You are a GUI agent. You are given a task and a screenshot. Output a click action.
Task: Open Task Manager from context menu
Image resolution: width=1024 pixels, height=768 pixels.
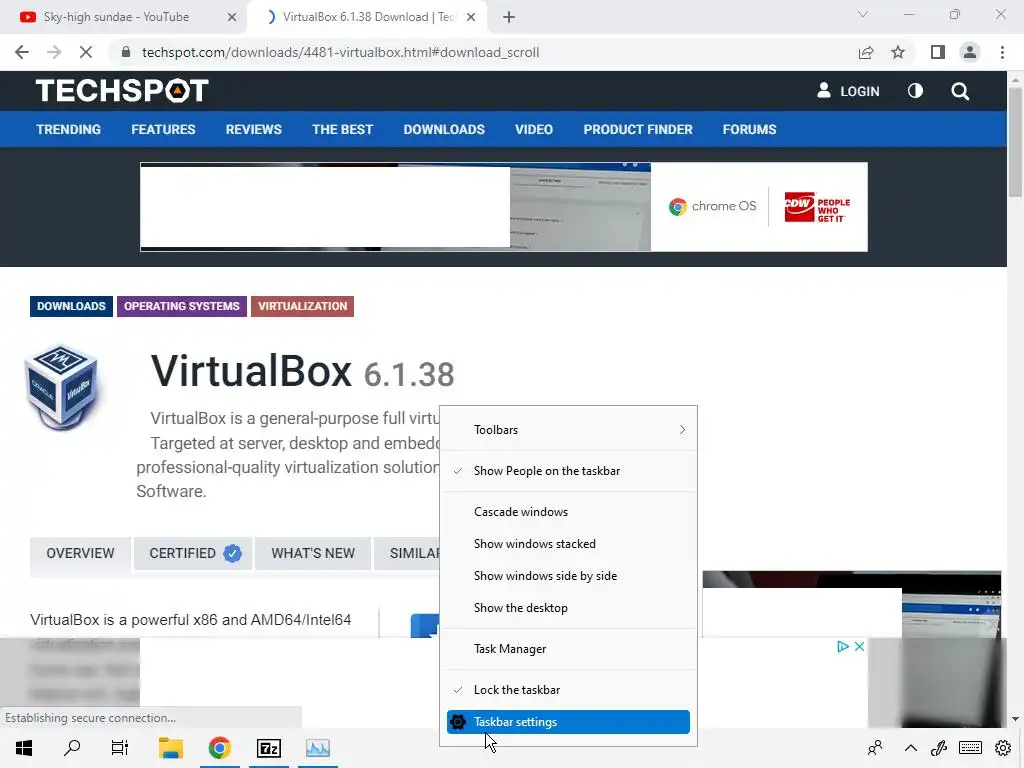click(569, 649)
